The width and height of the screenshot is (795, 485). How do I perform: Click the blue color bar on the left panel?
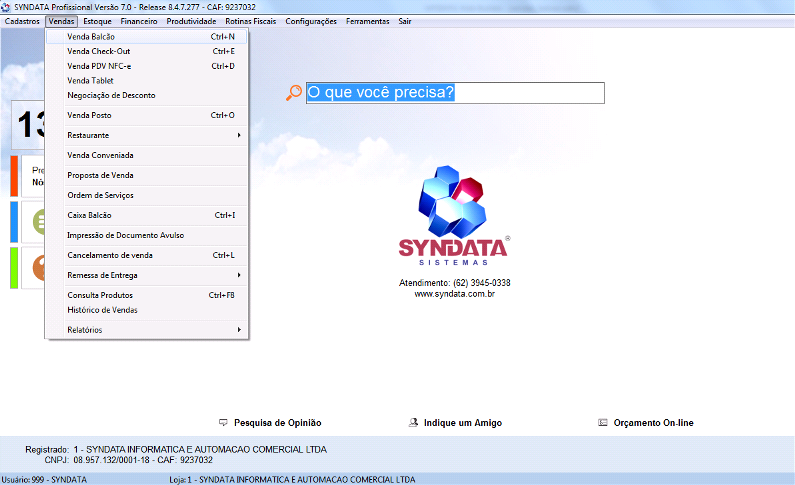(x=14, y=222)
